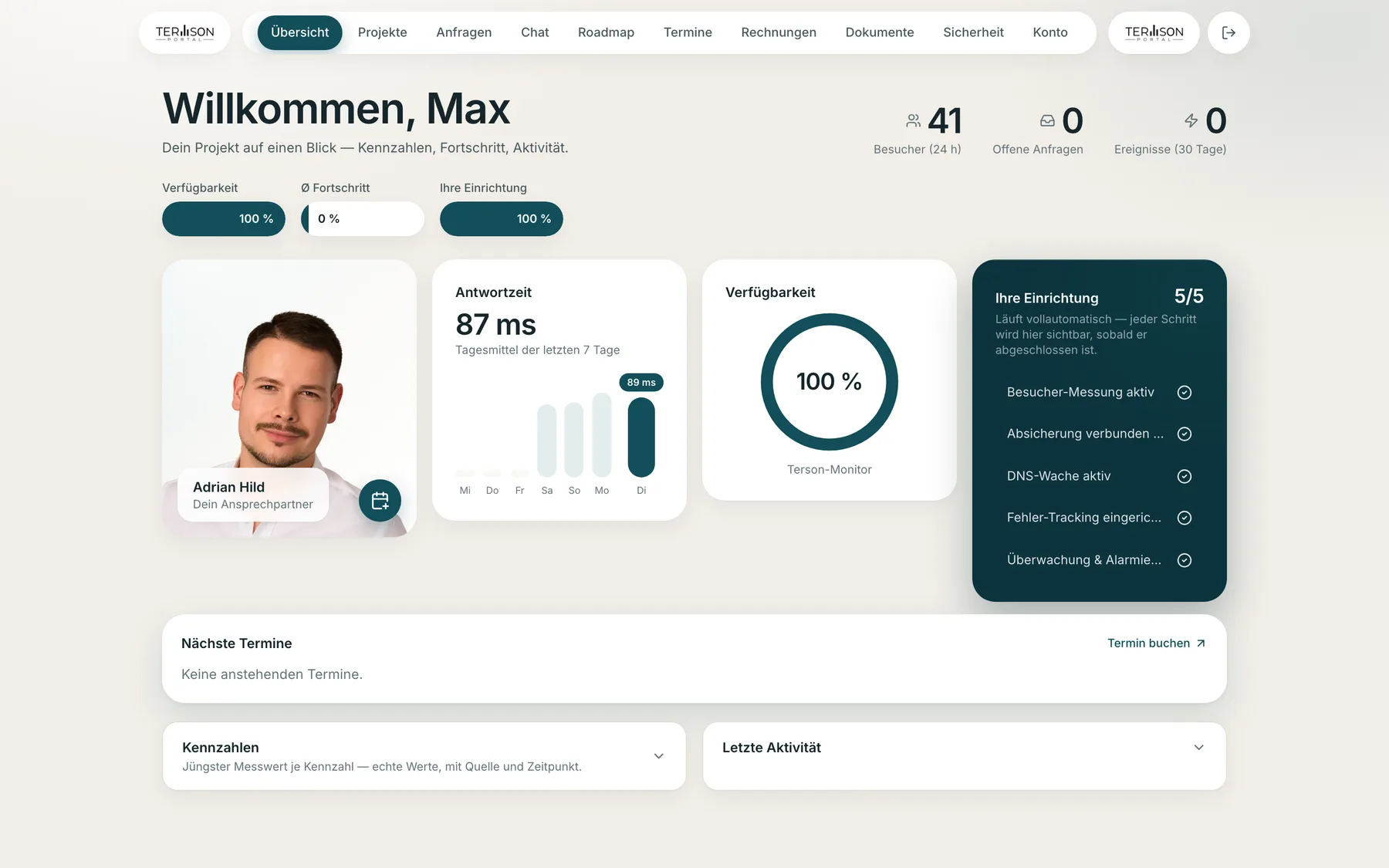Image resolution: width=1389 pixels, height=868 pixels.
Task: Click check icon for Überwachung & Alarmierung row
Action: 1185,561
